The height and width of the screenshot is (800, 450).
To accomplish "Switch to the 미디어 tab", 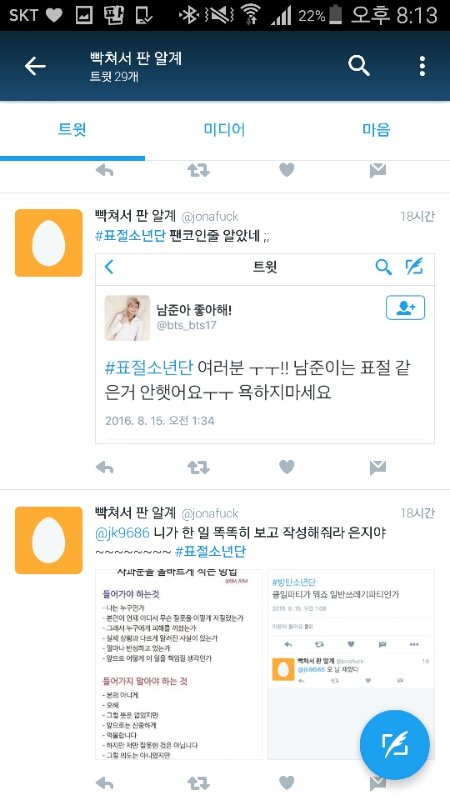I will coord(224,130).
